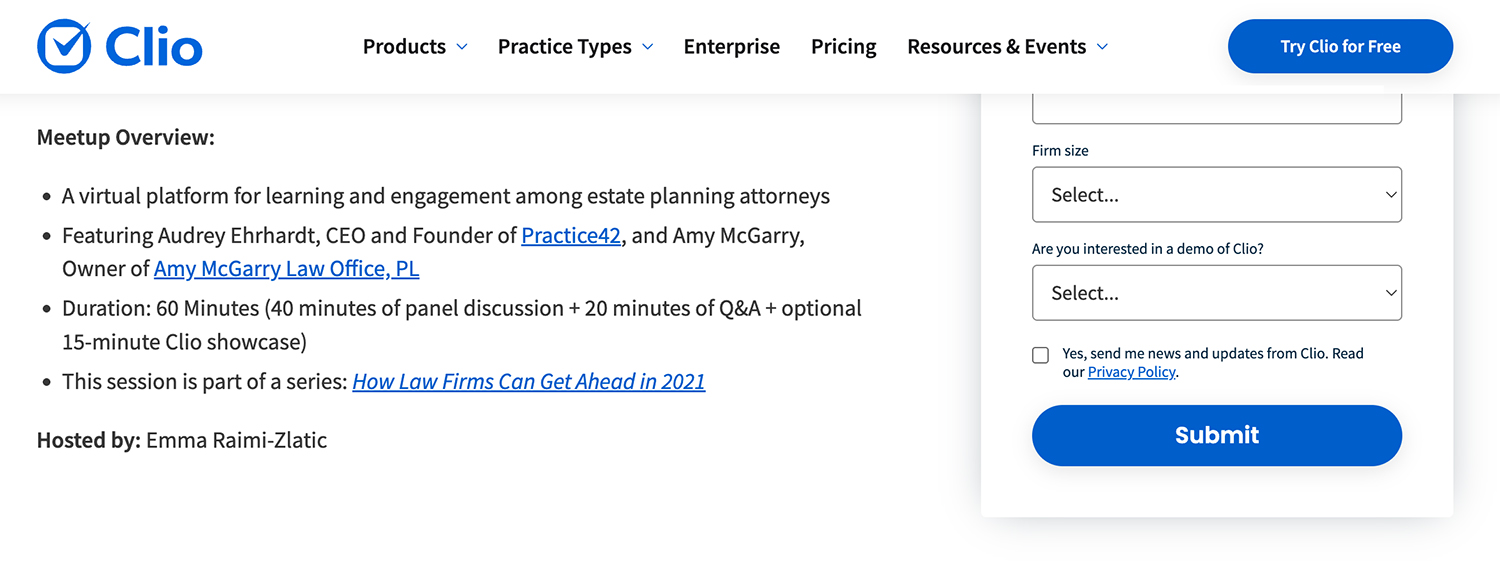Open How Law Firms Can Get Ahead link
1500x574 pixels.
(x=528, y=381)
